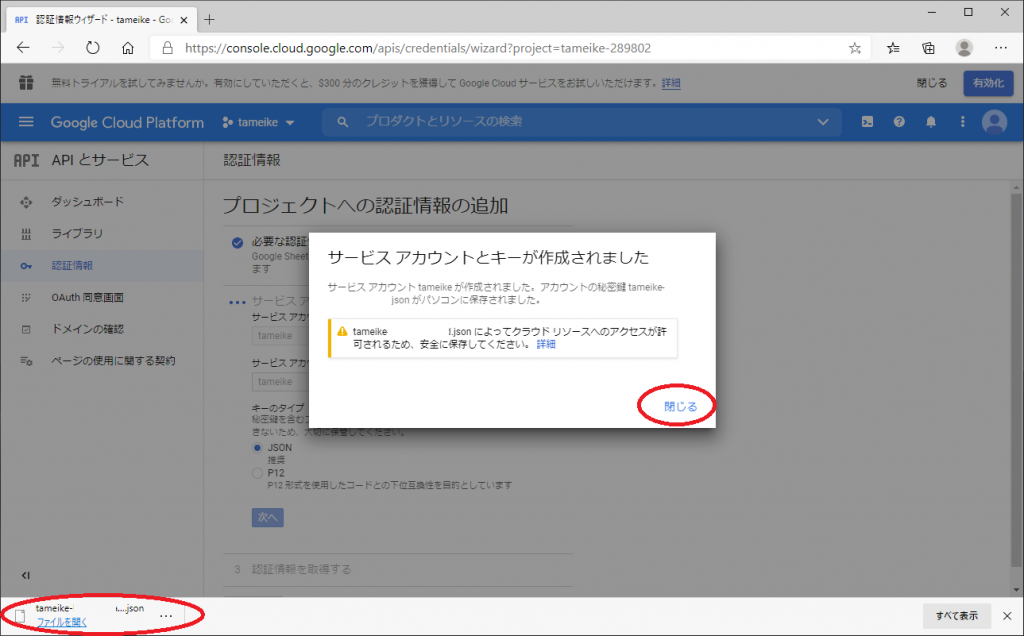
Task: Activate the Cloud Shell icon
Action: [867, 122]
